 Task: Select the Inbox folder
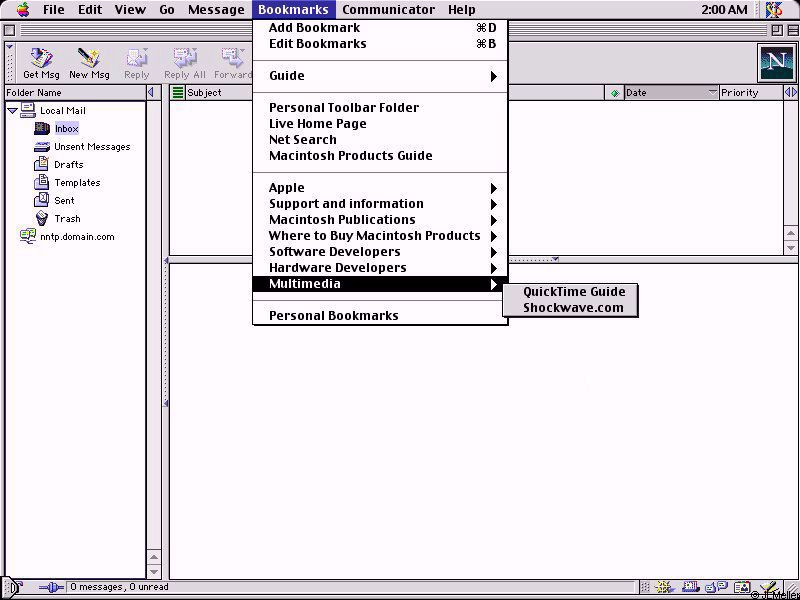click(66, 129)
